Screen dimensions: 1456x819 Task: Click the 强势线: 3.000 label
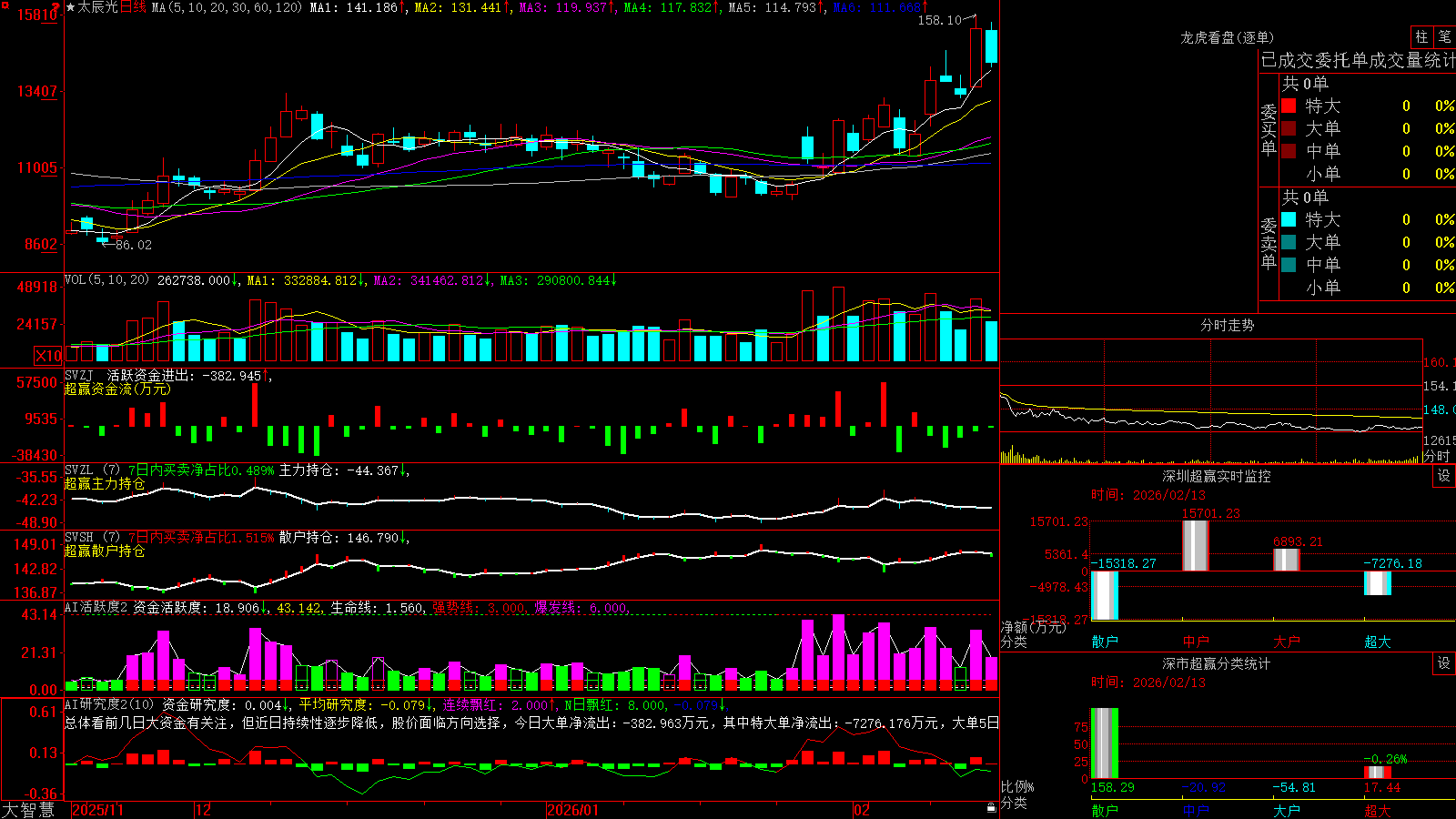(x=479, y=608)
